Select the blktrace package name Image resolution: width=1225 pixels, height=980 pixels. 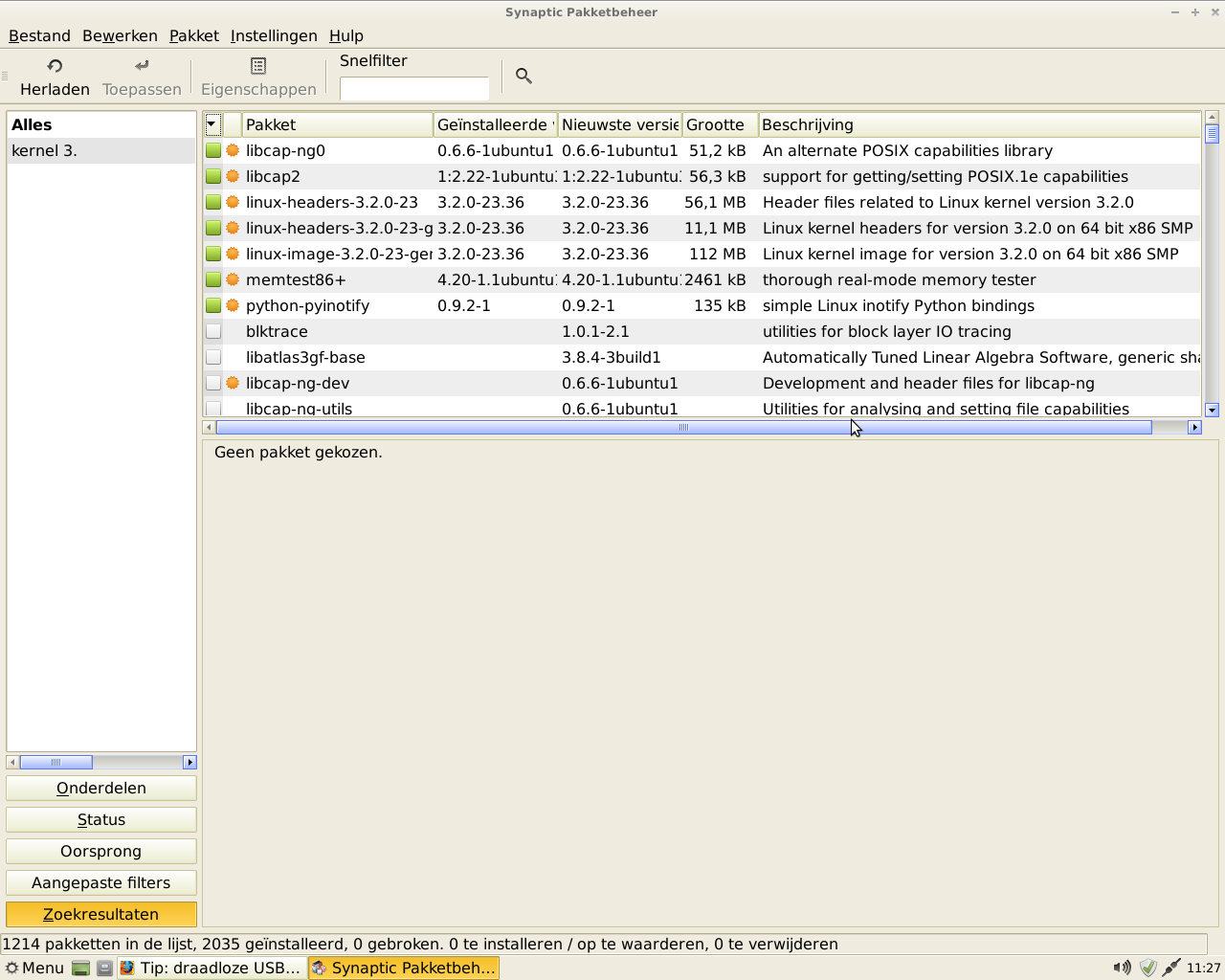[x=277, y=331]
